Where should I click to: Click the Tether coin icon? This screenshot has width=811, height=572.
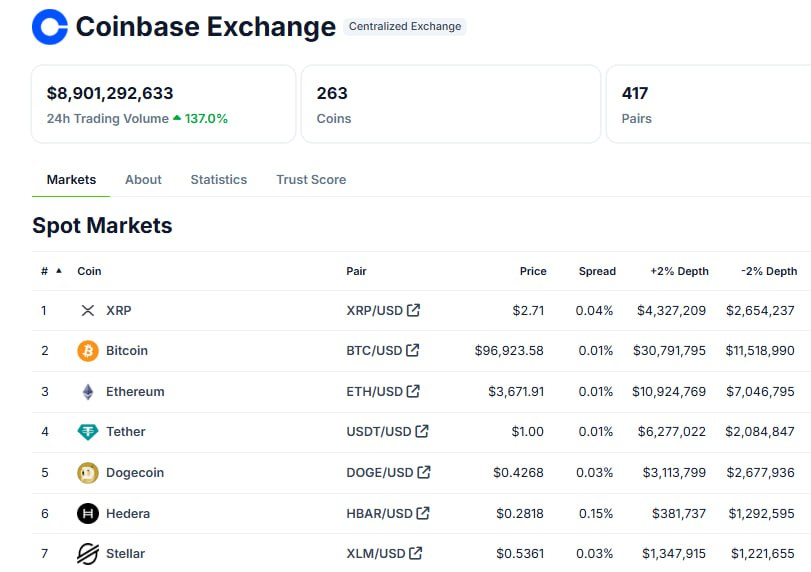[x=88, y=431]
